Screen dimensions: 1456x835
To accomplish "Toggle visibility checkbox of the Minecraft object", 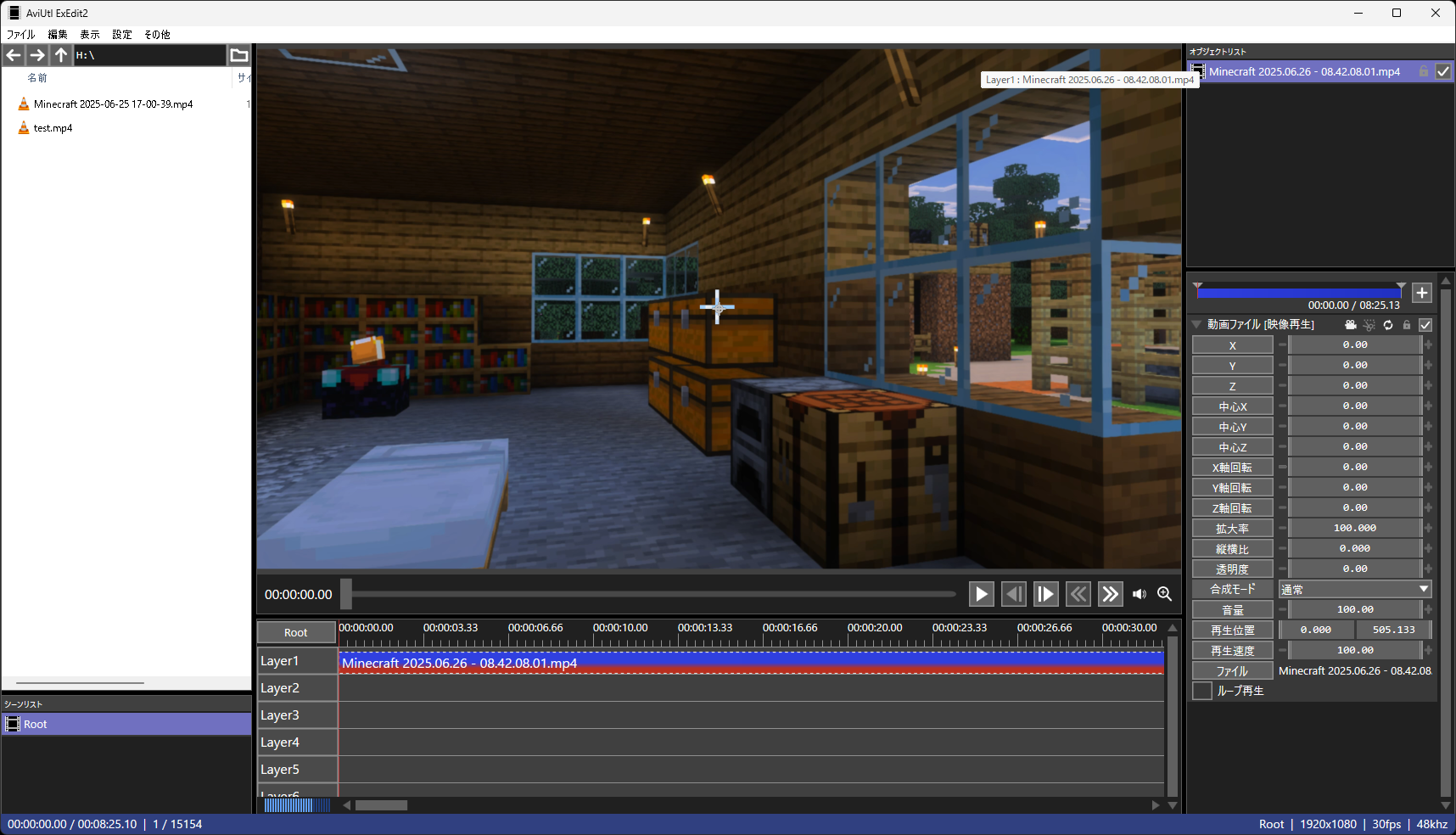I will point(1443,71).
